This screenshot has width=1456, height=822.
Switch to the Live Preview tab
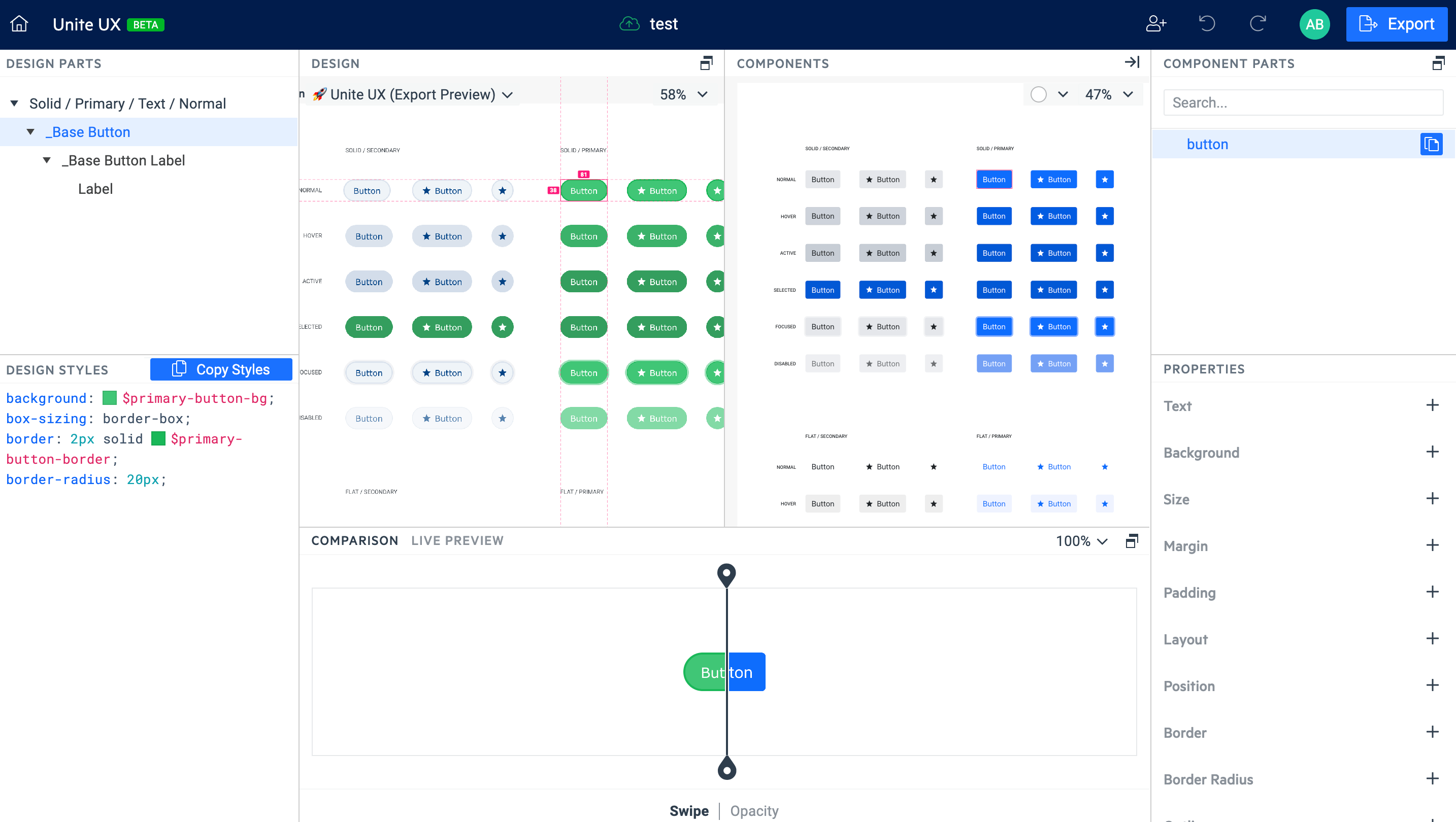(x=457, y=541)
